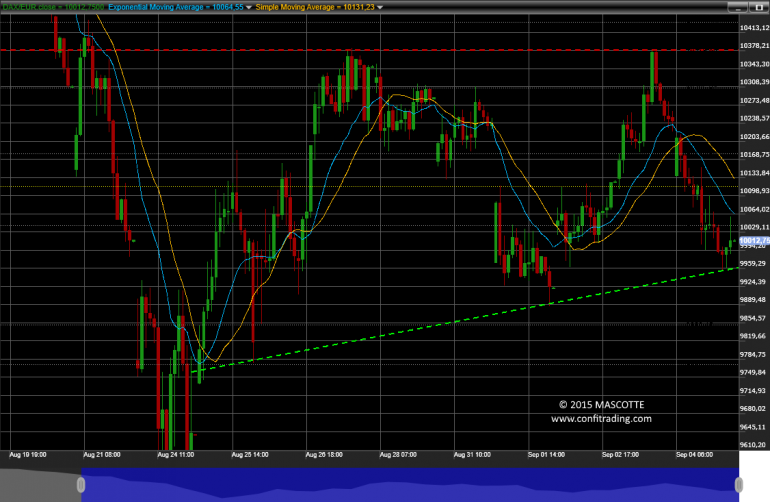Click the 10203,66 price axis label
Viewport: 770px width, 502px height.
point(754,137)
